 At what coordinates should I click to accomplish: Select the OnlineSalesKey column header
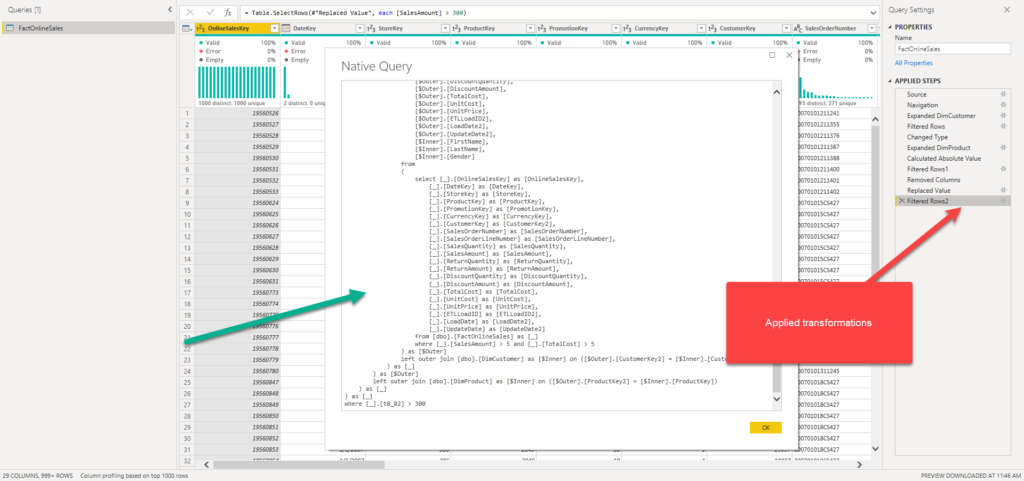pyautogui.click(x=238, y=29)
